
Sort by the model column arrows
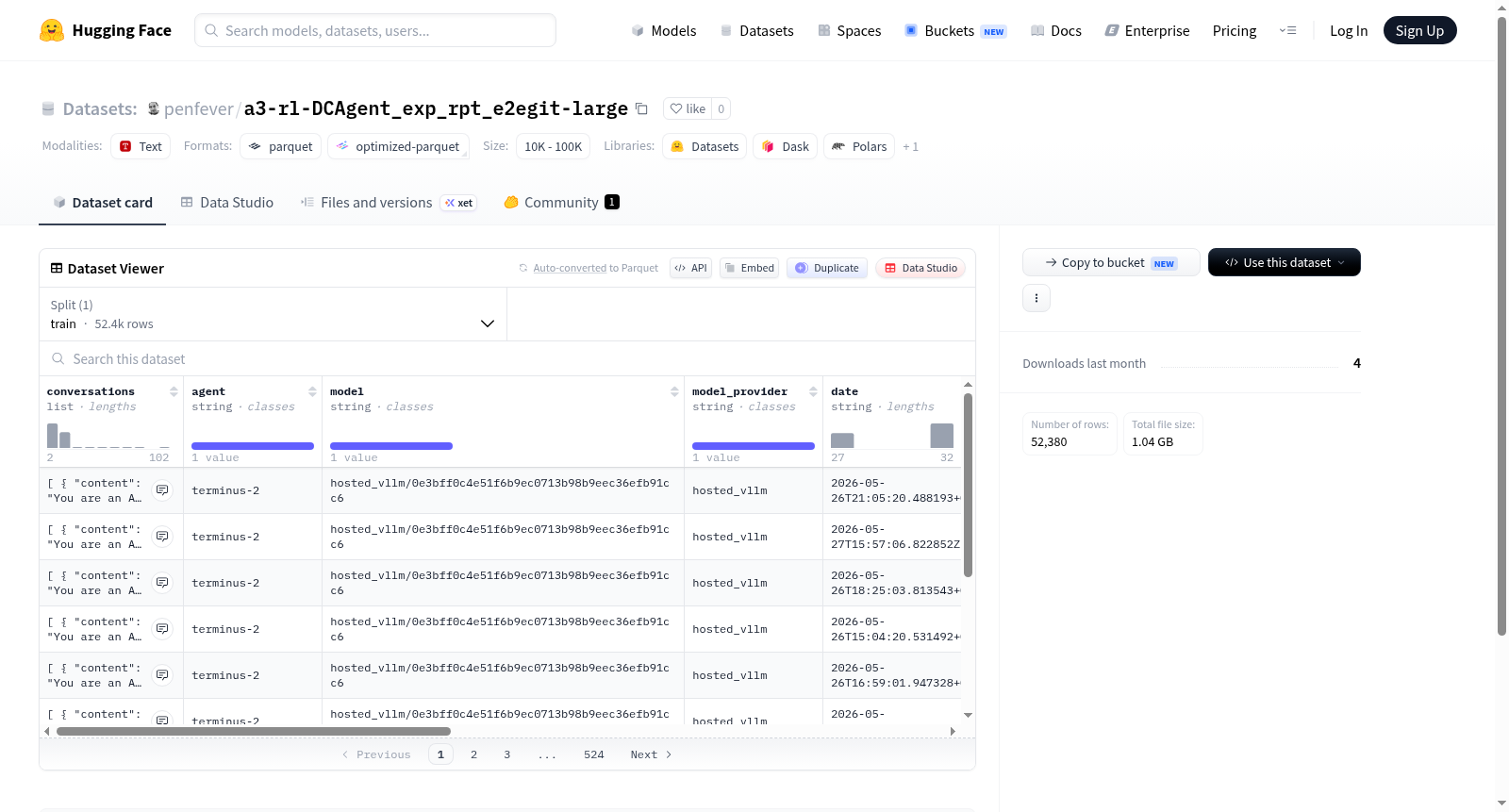click(x=674, y=391)
